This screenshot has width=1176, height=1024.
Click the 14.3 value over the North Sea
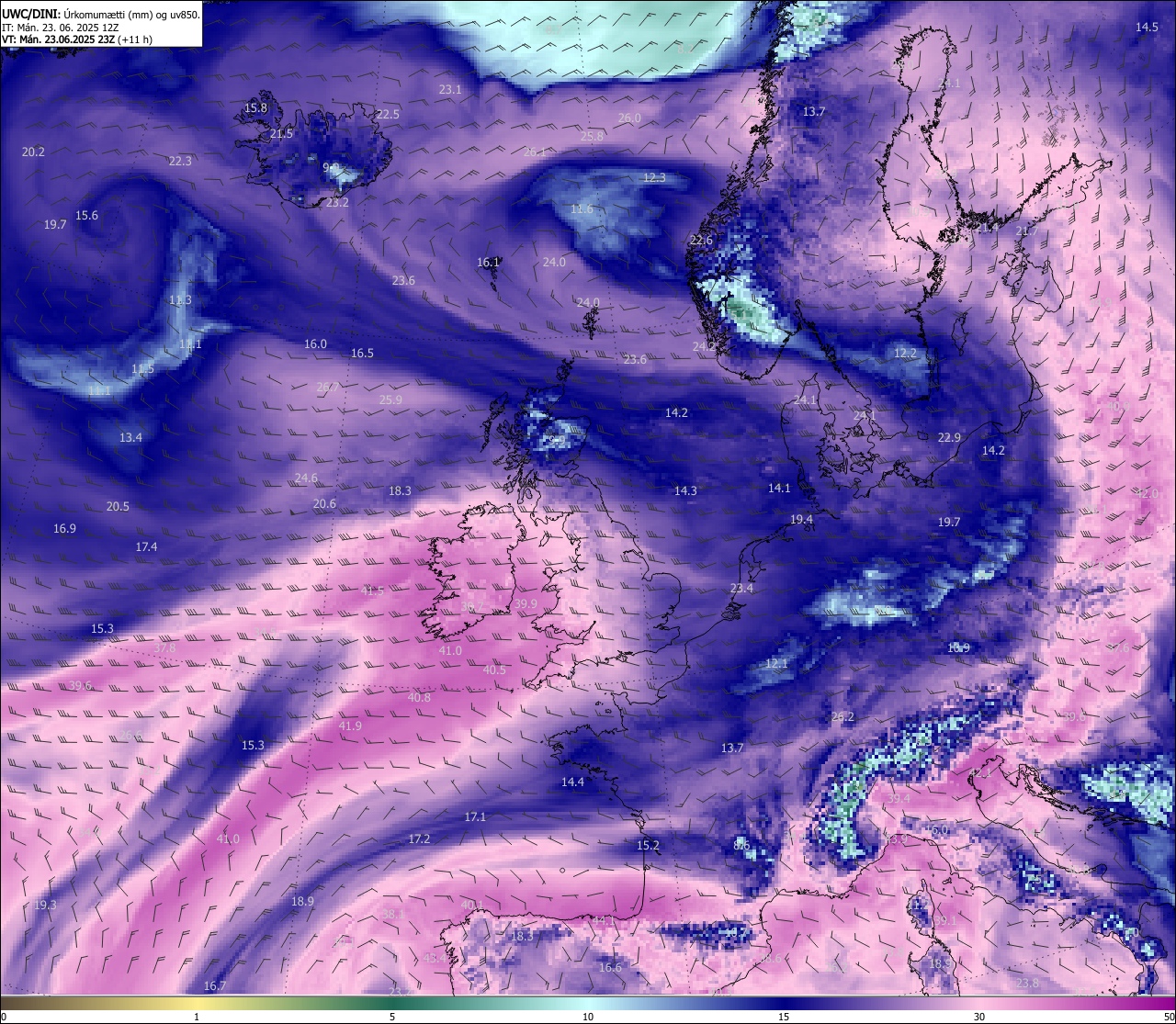coord(685,491)
